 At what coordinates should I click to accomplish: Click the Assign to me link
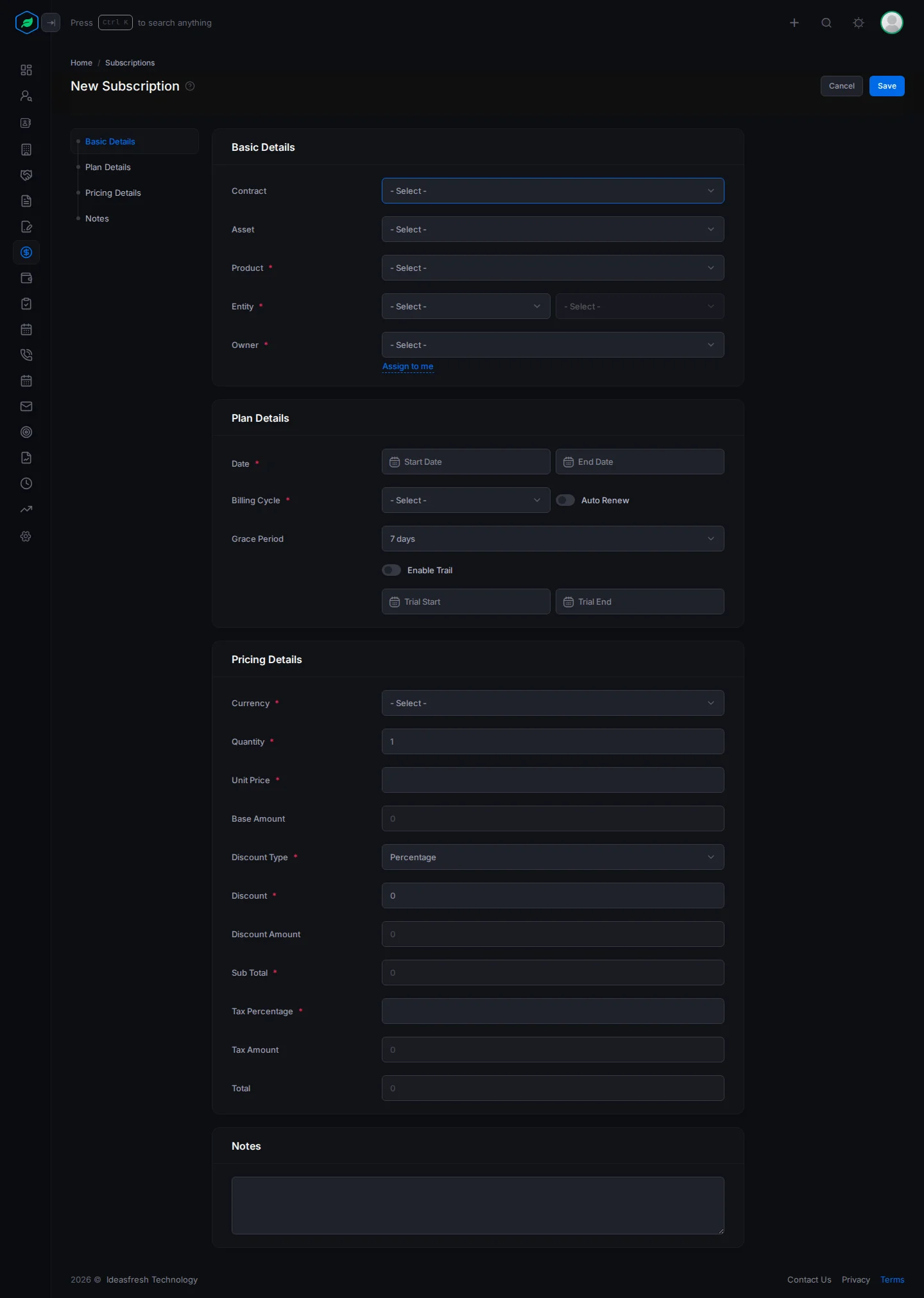[408, 367]
